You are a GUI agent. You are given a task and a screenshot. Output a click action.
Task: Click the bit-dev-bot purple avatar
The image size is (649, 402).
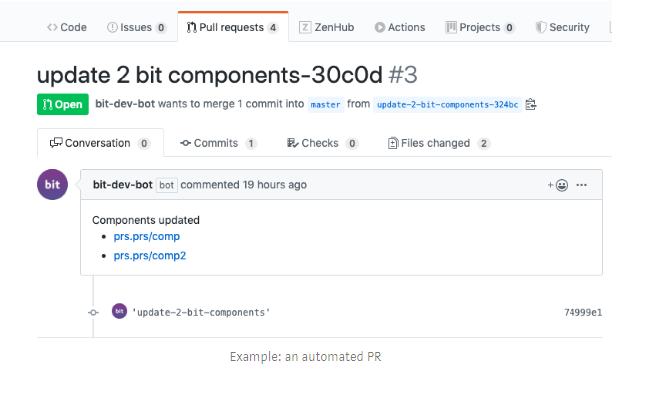coord(53,186)
